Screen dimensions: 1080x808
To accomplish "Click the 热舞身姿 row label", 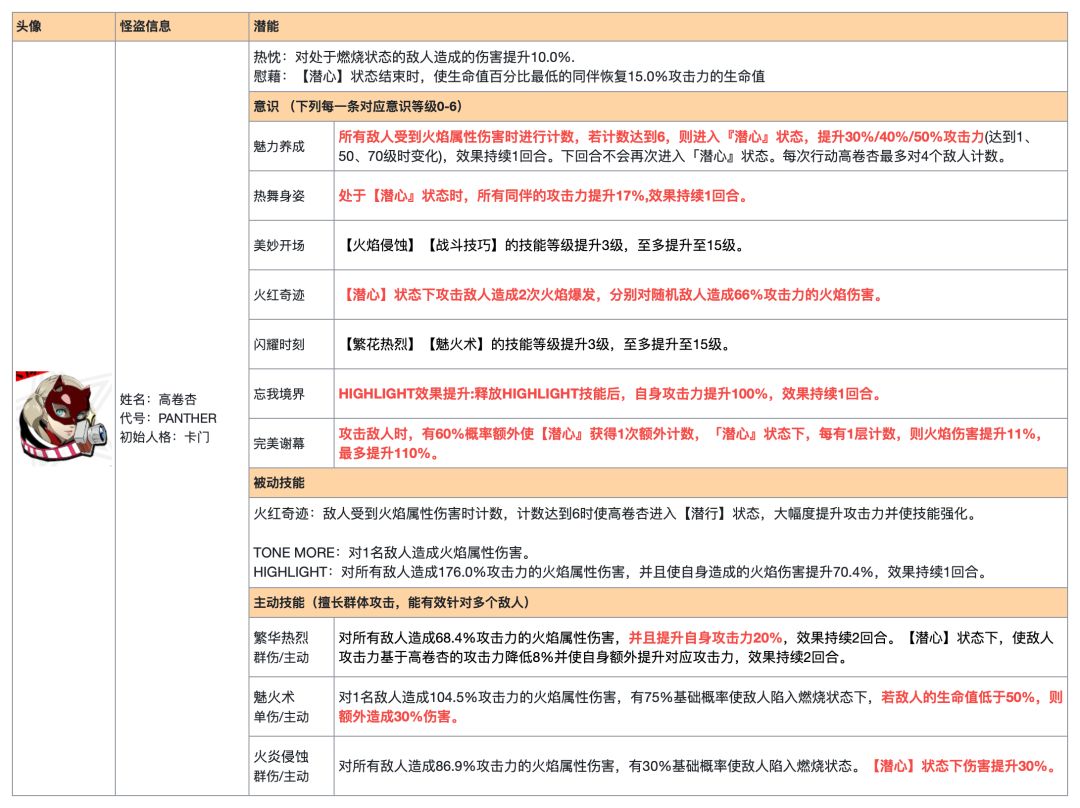I will click(x=279, y=196).
